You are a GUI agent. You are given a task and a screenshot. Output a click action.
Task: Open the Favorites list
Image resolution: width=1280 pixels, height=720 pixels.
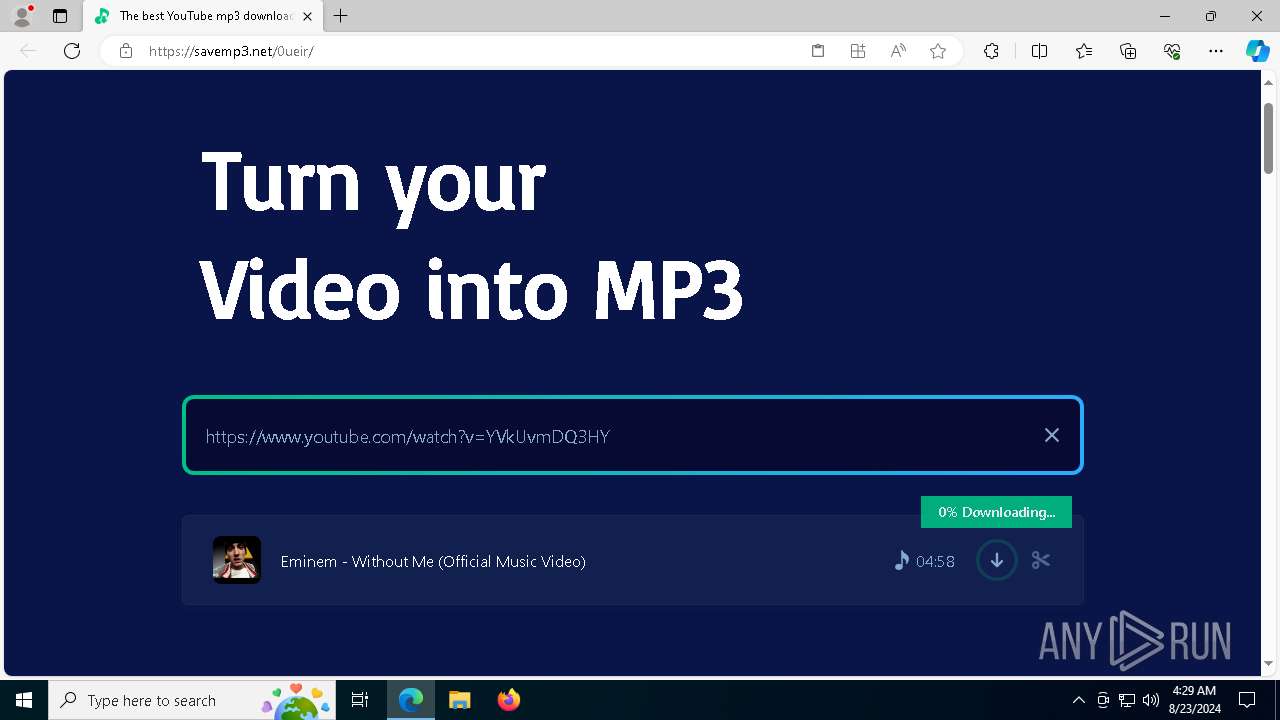pyautogui.click(x=1084, y=51)
